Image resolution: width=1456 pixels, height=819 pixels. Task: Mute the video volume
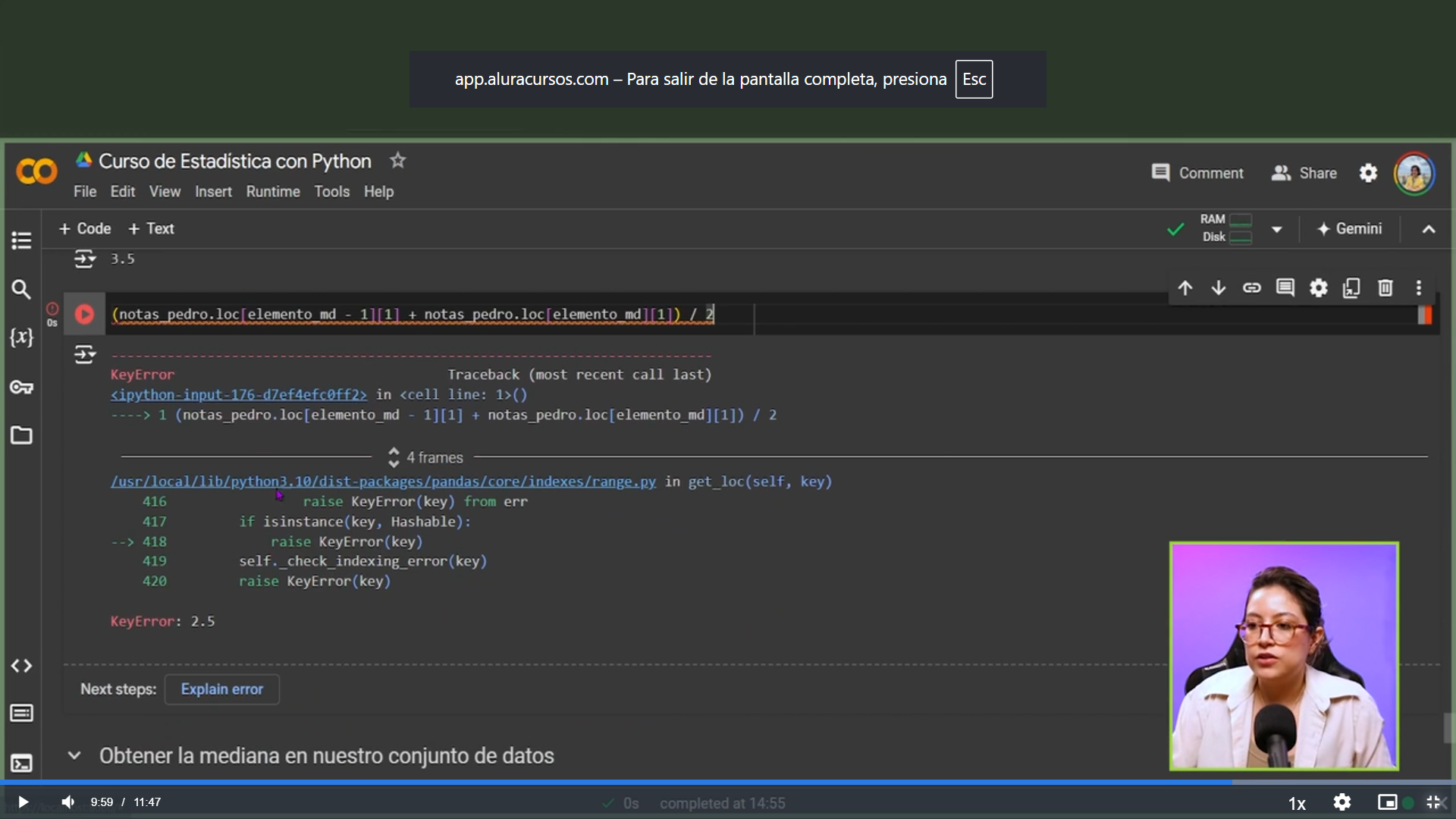(67, 802)
